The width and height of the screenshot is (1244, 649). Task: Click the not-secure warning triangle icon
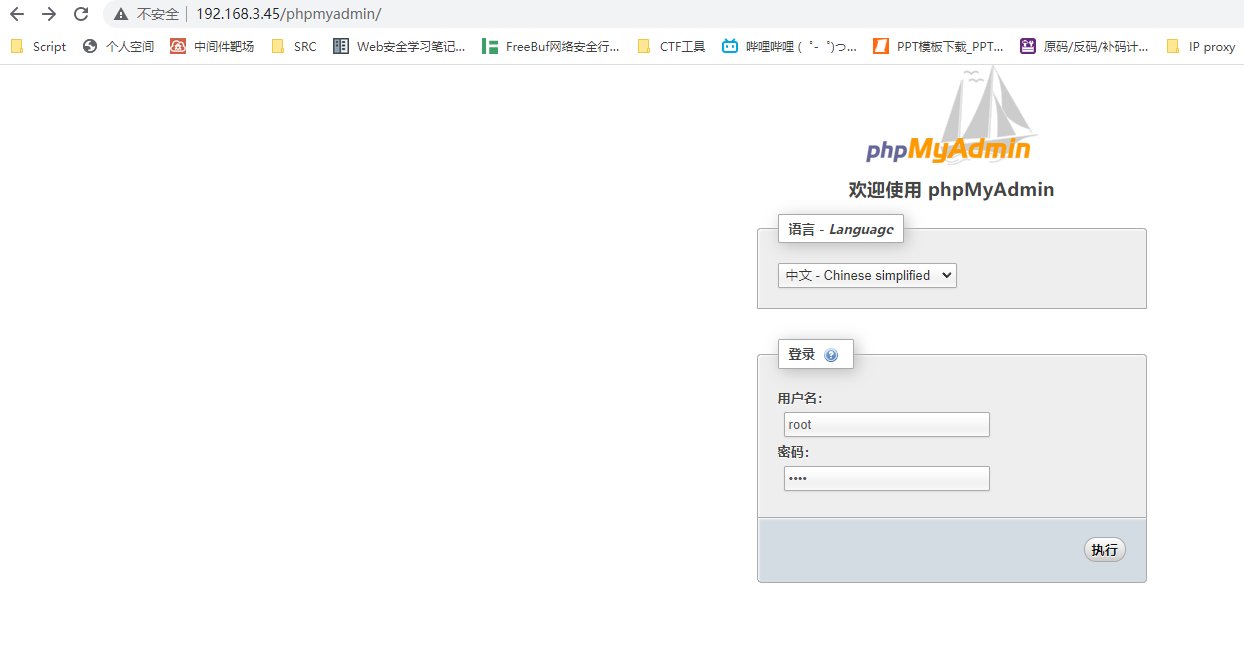coord(121,14)
